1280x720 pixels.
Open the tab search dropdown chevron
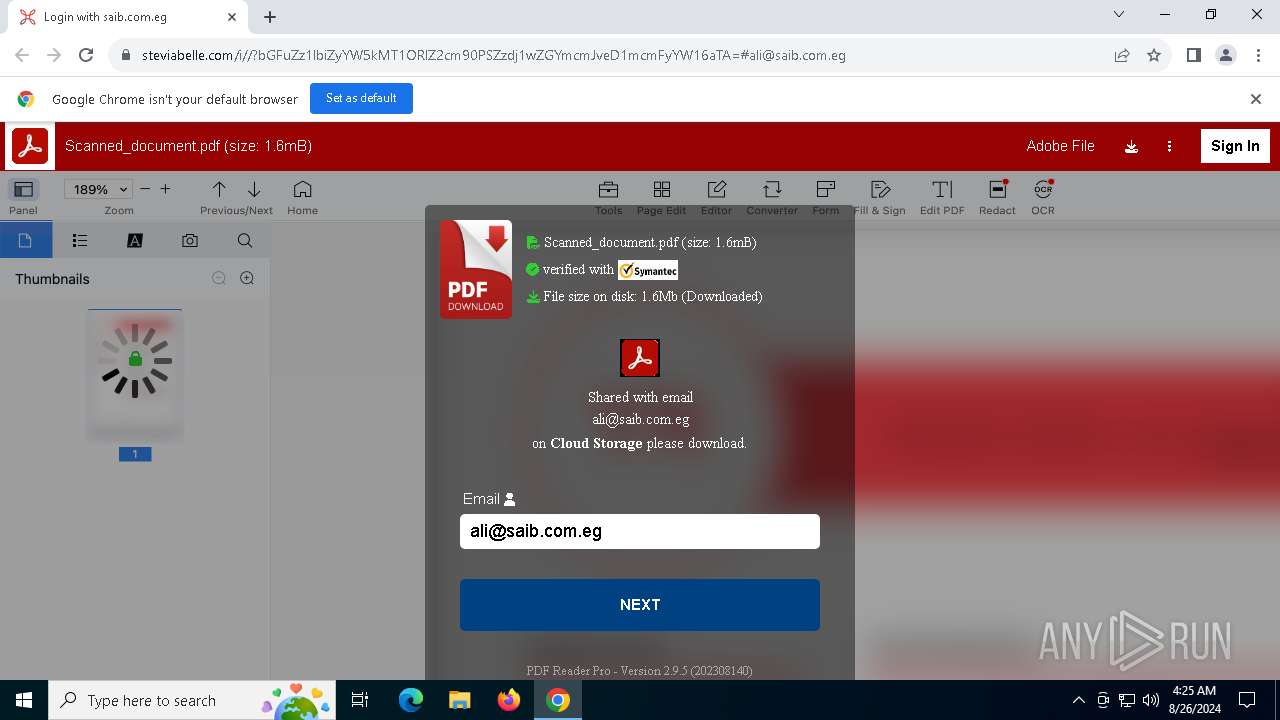[x=1119, y=15]
